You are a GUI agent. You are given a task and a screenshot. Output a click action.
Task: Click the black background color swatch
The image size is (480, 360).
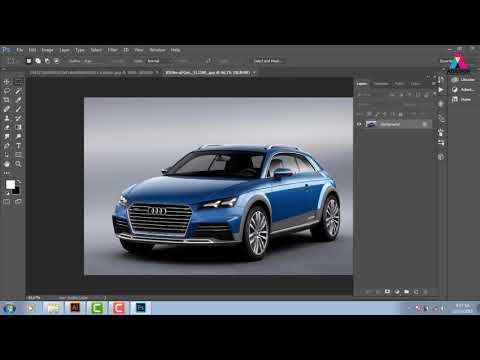[x=16, y=191]
